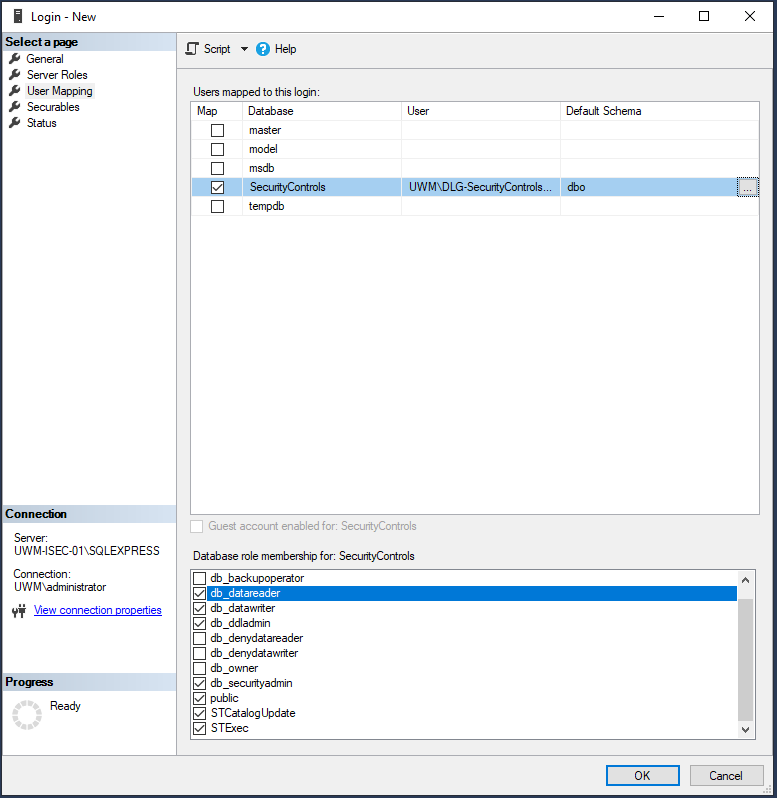The image size is (777, 798).
Task: Uncheck the STExec role
Action: click(199, 728)
